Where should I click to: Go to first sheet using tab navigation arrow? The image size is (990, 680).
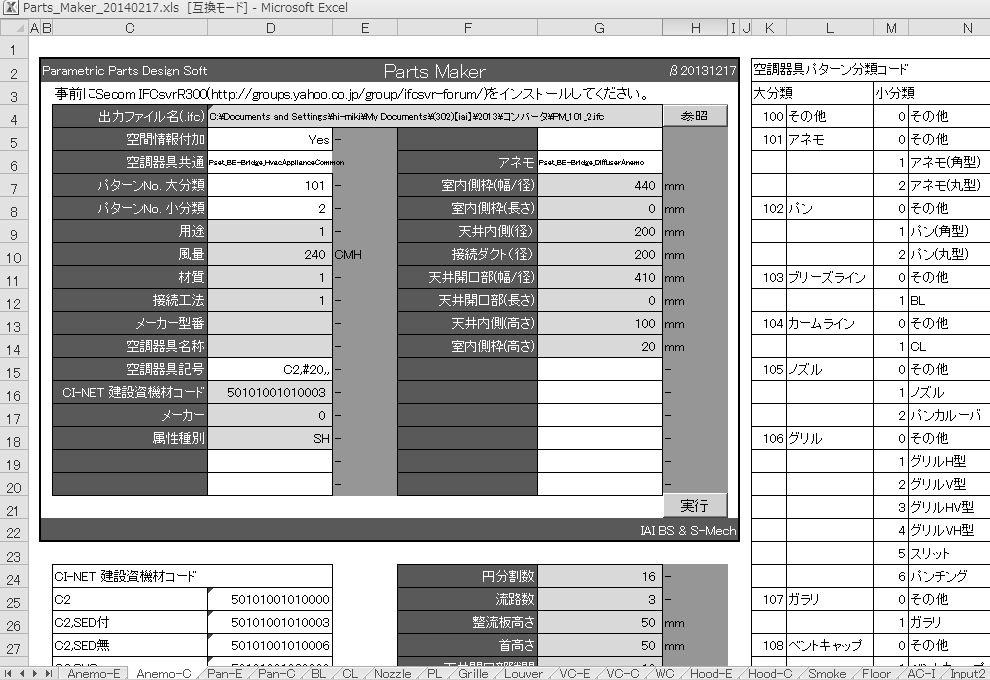pos(9,673)
